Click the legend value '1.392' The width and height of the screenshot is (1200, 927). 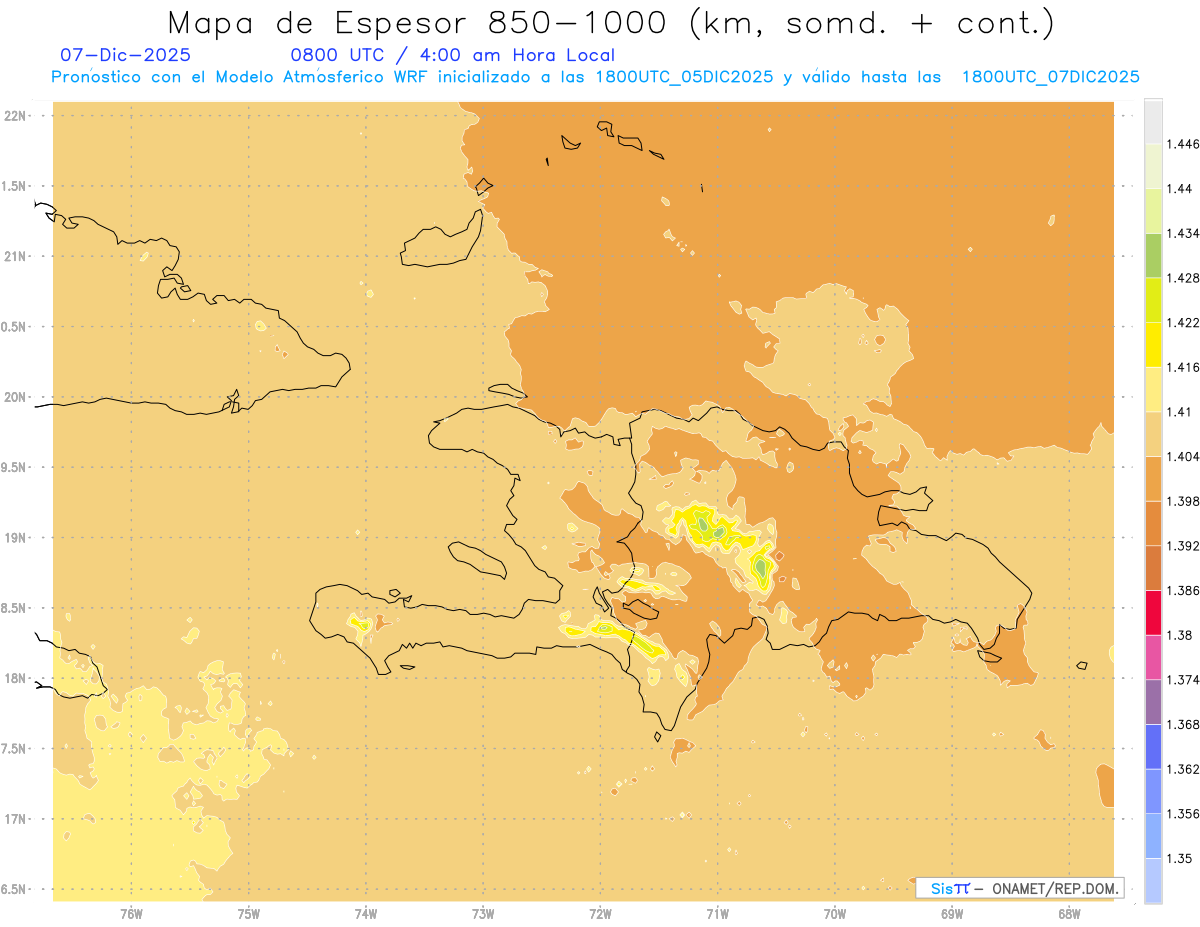point(1184,546)
